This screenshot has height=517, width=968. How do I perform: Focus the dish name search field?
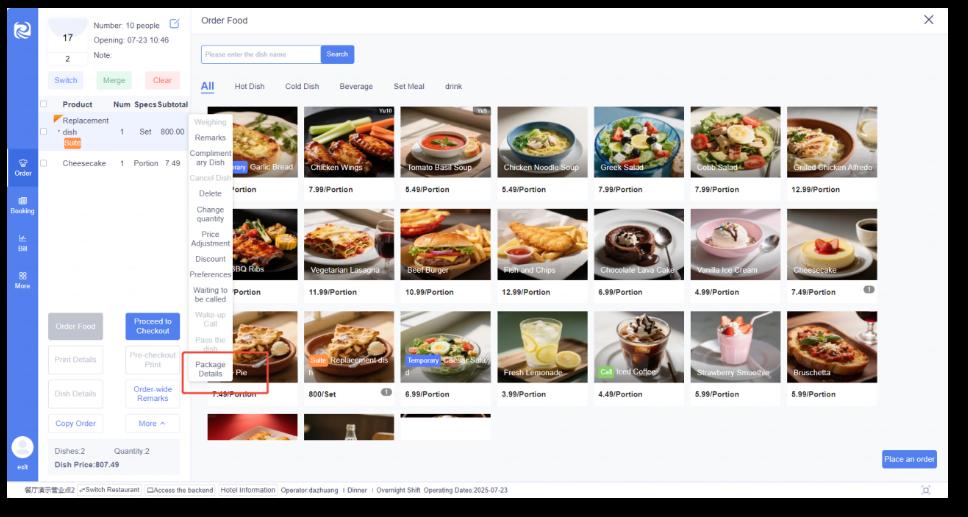click(x=261, y=54)
